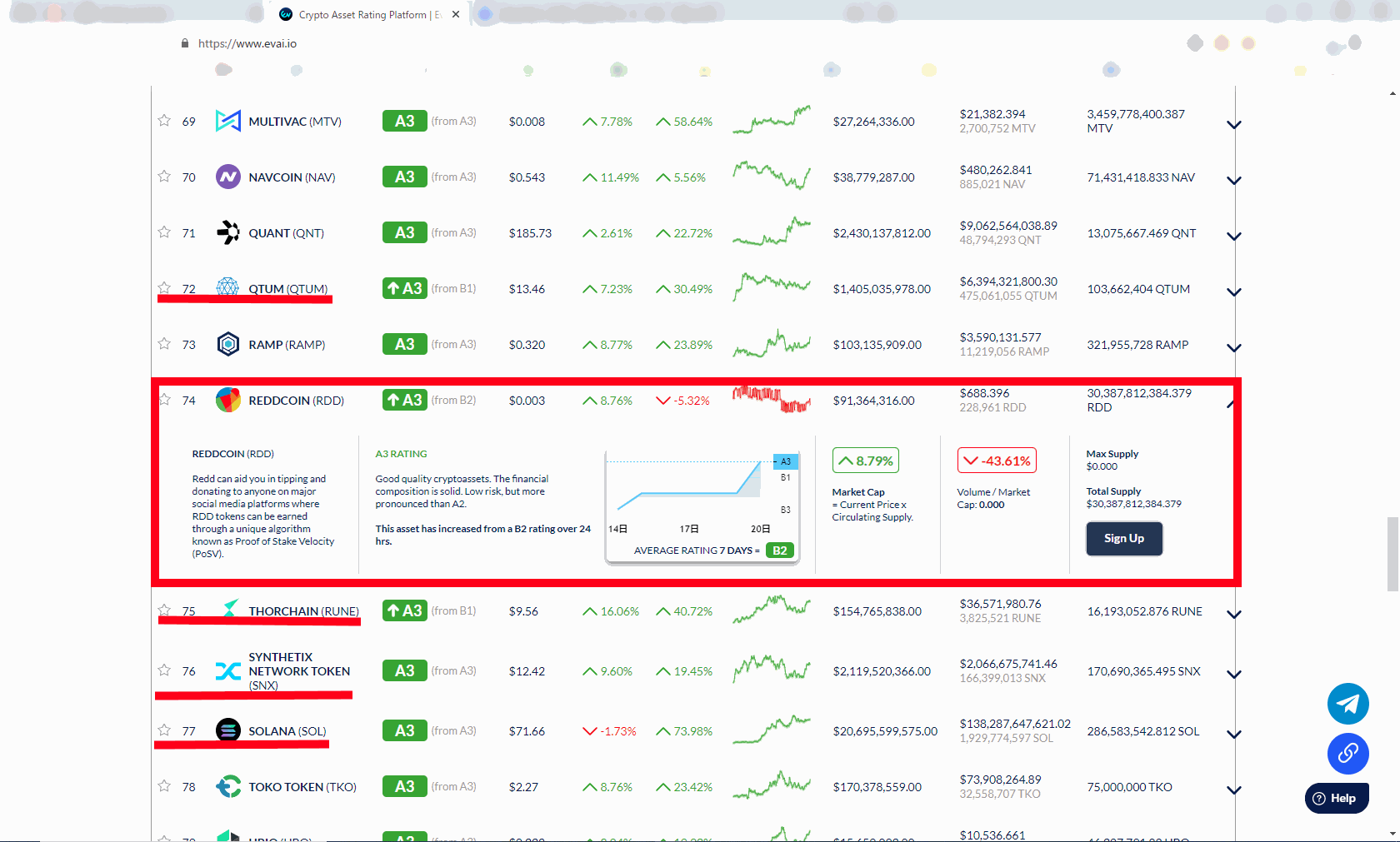This screenshot has height=842, width=1400.
Task: Open the Help widget
Action: [1337, 799]
